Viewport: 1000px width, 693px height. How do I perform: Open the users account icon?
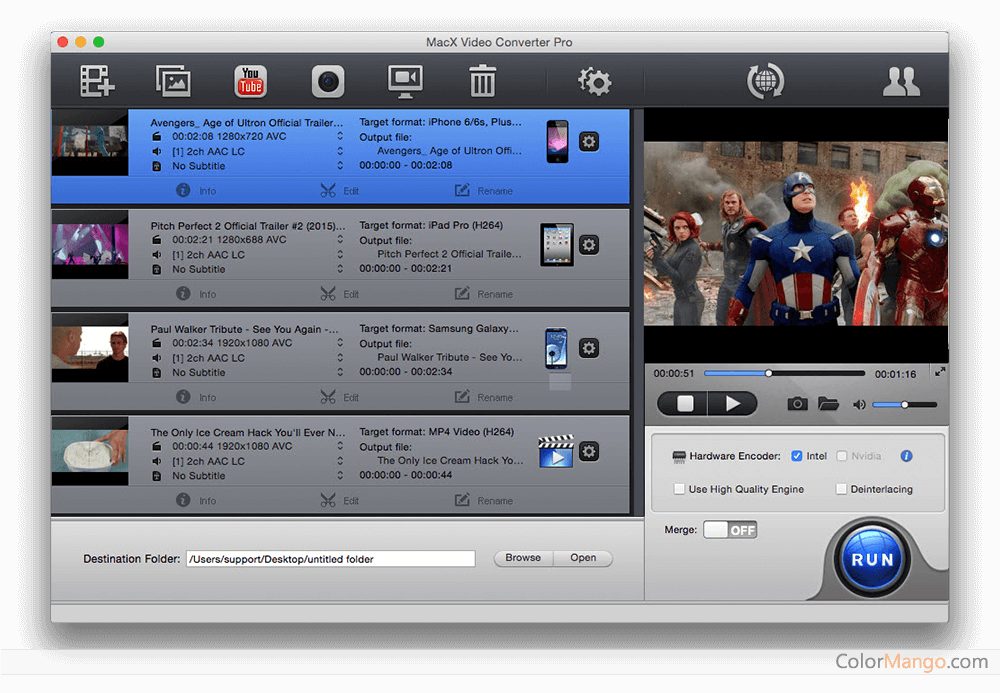pyautogui.click(x=901, y=81)
